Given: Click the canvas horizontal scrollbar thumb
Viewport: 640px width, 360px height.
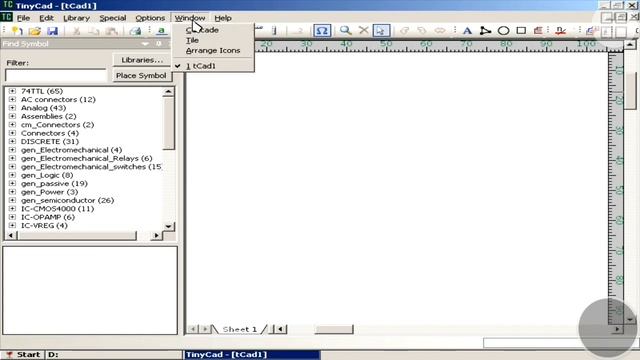Looking at the screenshot, I should [334, 329].
